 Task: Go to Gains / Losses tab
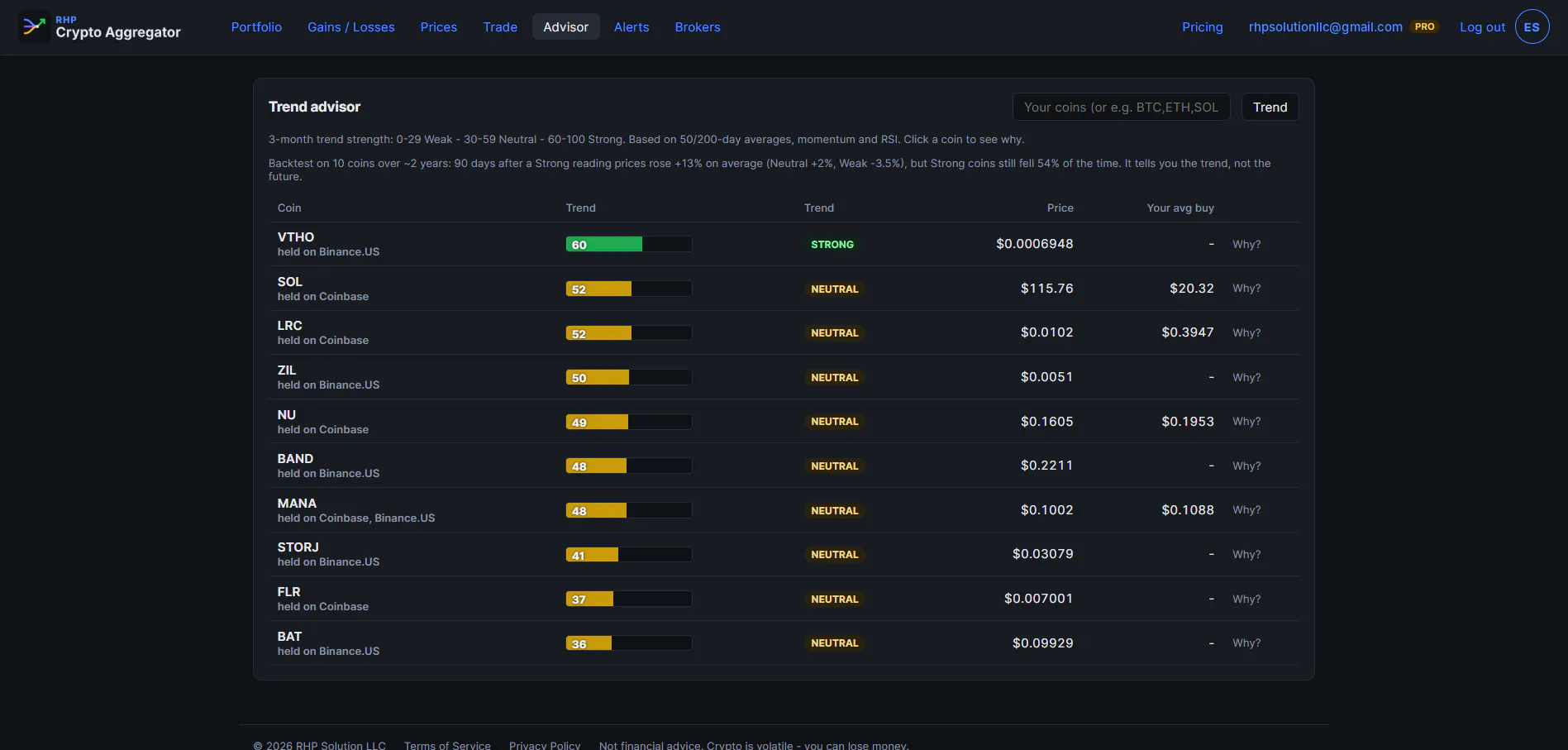pyautogui.click(x=351, y=27)
